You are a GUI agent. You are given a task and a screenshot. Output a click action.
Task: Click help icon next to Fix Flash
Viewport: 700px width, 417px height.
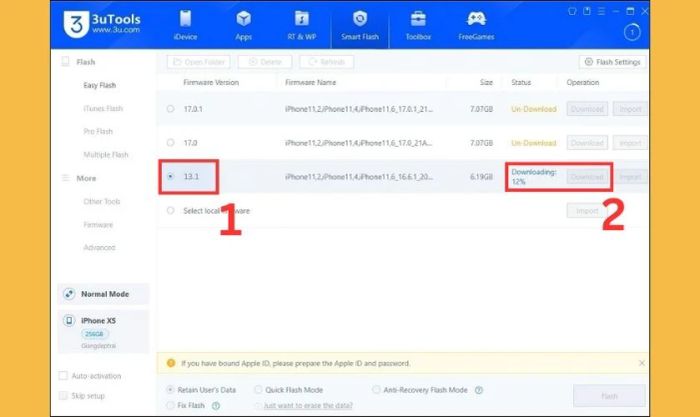pos(216,405)
